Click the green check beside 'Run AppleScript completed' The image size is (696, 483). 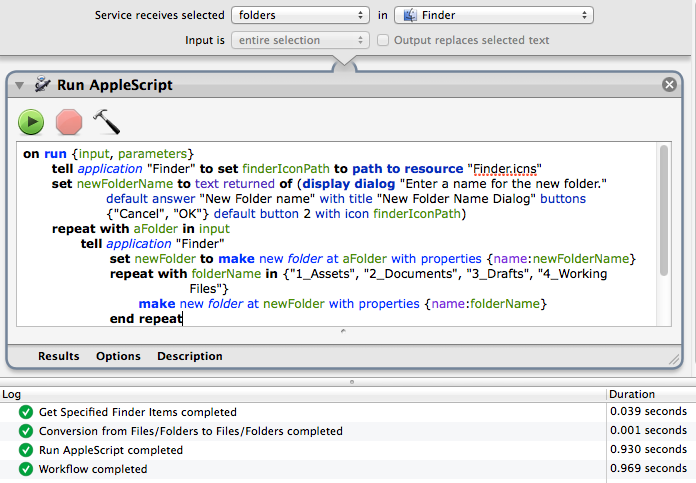point(26,450)
